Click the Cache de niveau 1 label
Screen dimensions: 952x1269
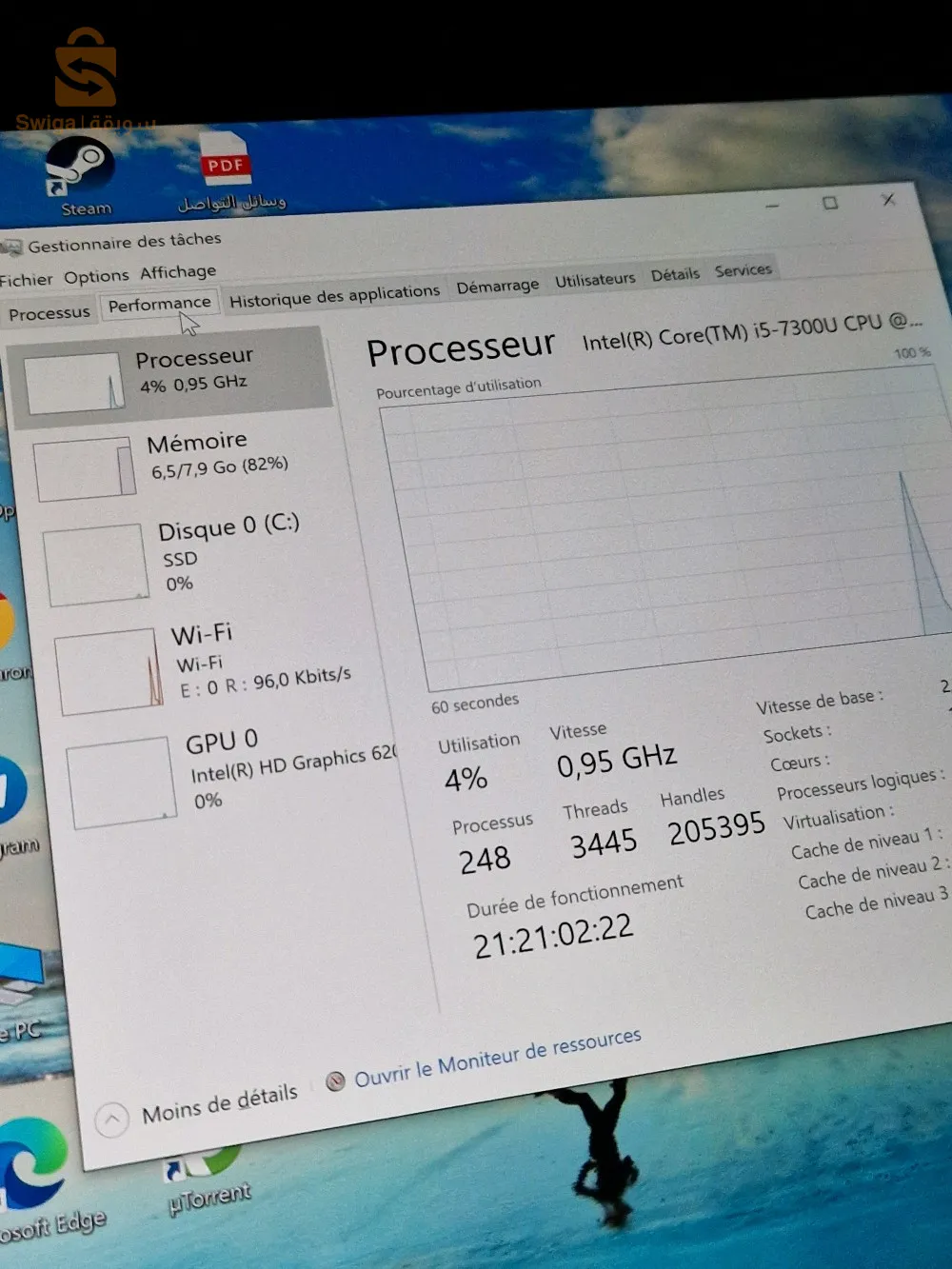[866, 844]
